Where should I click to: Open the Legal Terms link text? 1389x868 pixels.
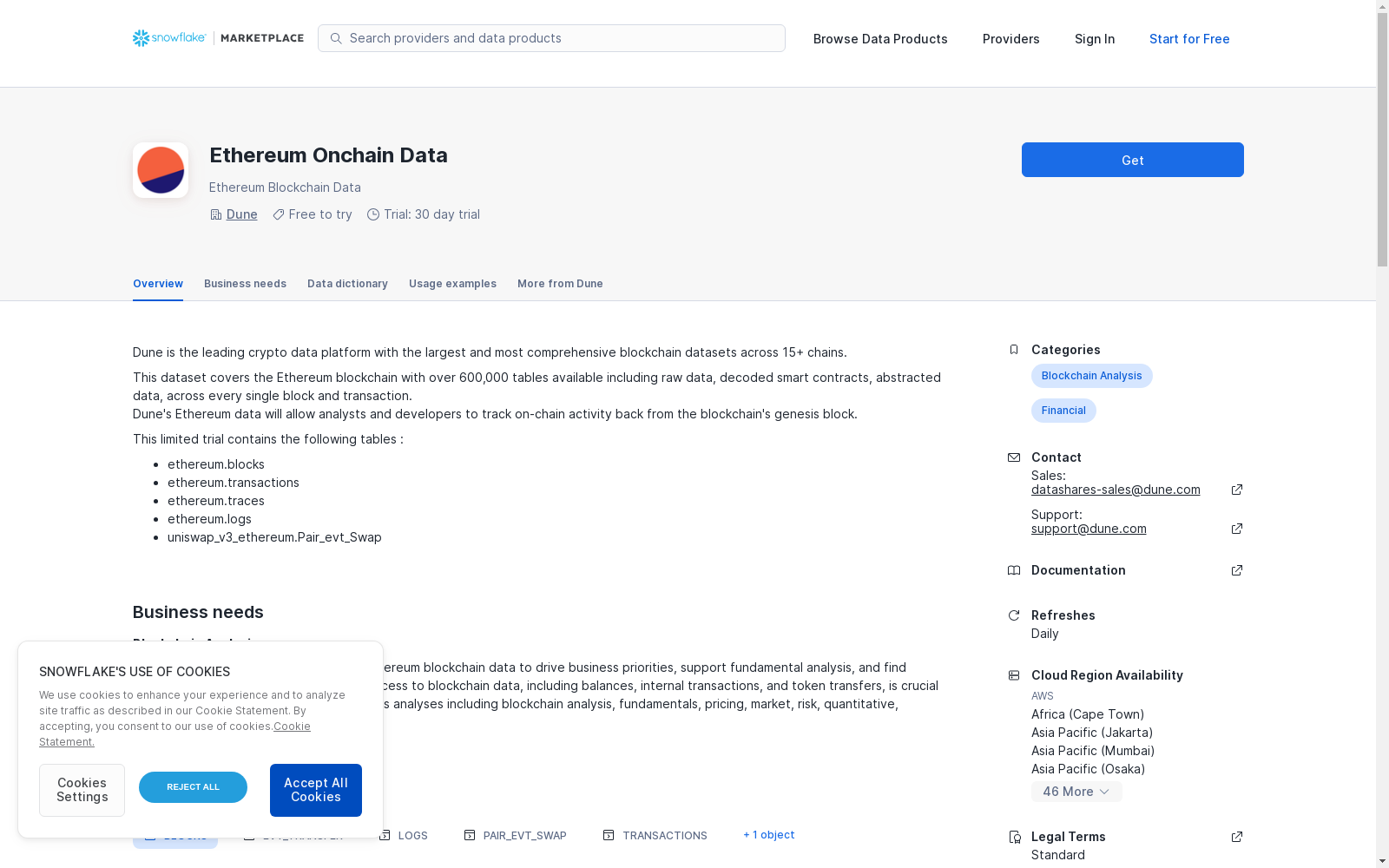1069,837
